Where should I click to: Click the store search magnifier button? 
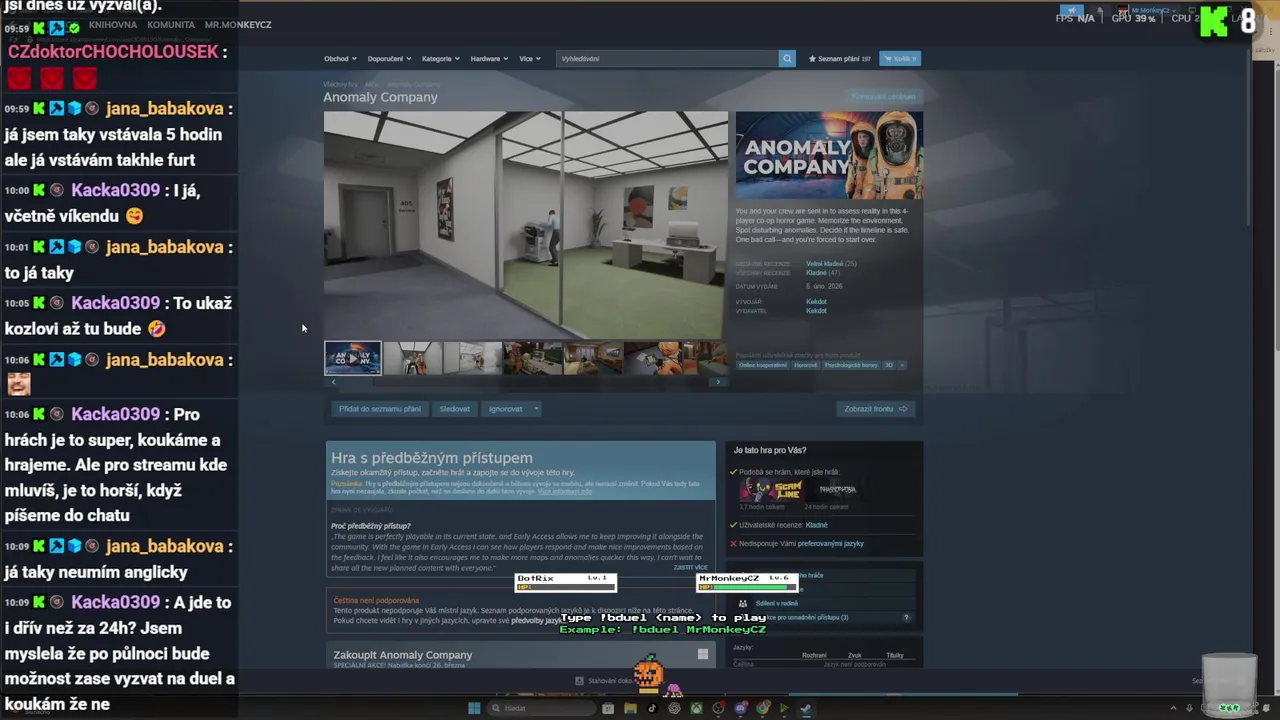click(787, 58)
